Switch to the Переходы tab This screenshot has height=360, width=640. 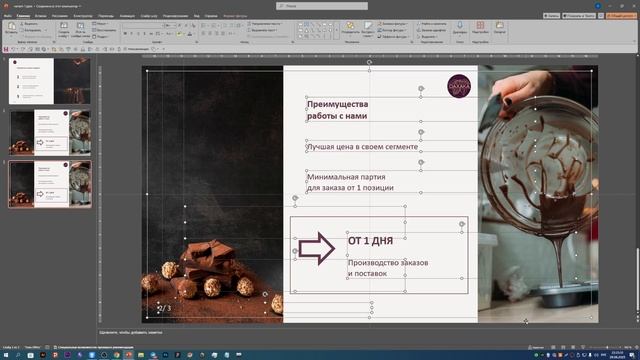click(x=106, y=16)
